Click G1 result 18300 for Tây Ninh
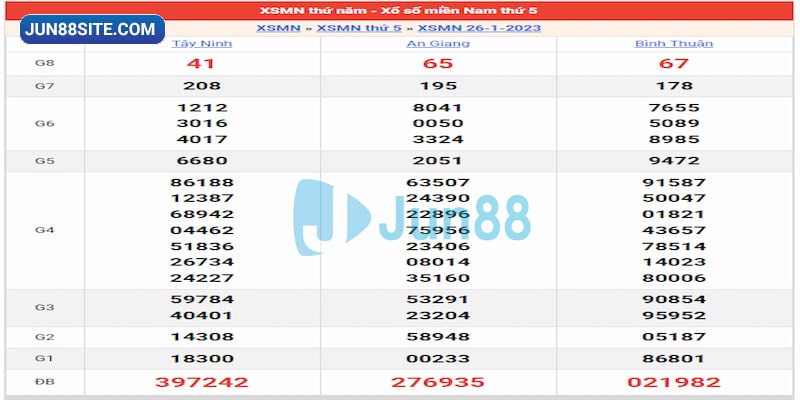 pos(202,358)
